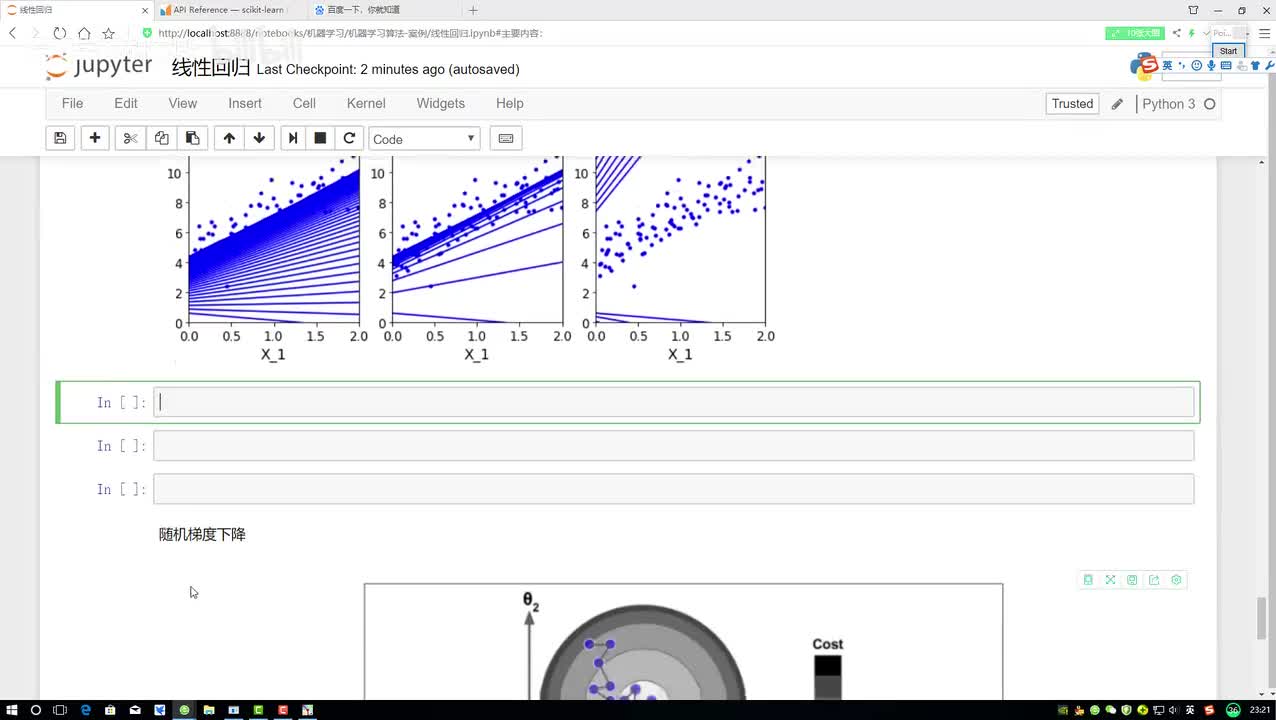This screenshot has width=1276, height=720.
Task: Open the Cell menu
Action: pos(304,103)
